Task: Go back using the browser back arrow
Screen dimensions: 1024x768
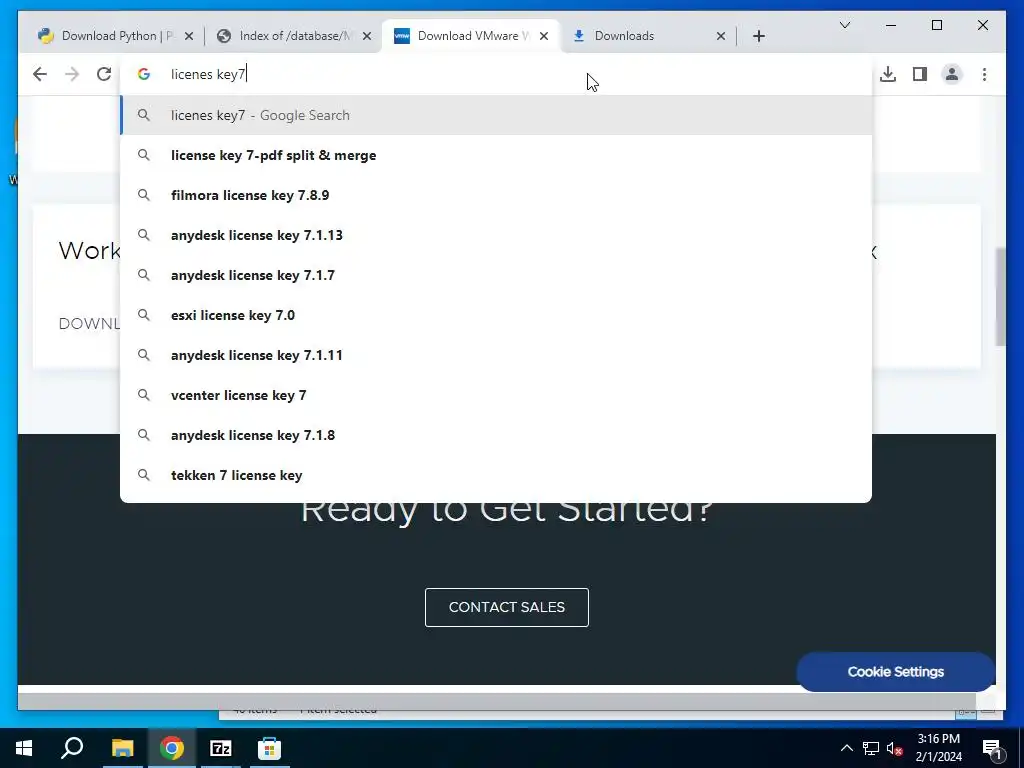Action: [x=40, y=74]
